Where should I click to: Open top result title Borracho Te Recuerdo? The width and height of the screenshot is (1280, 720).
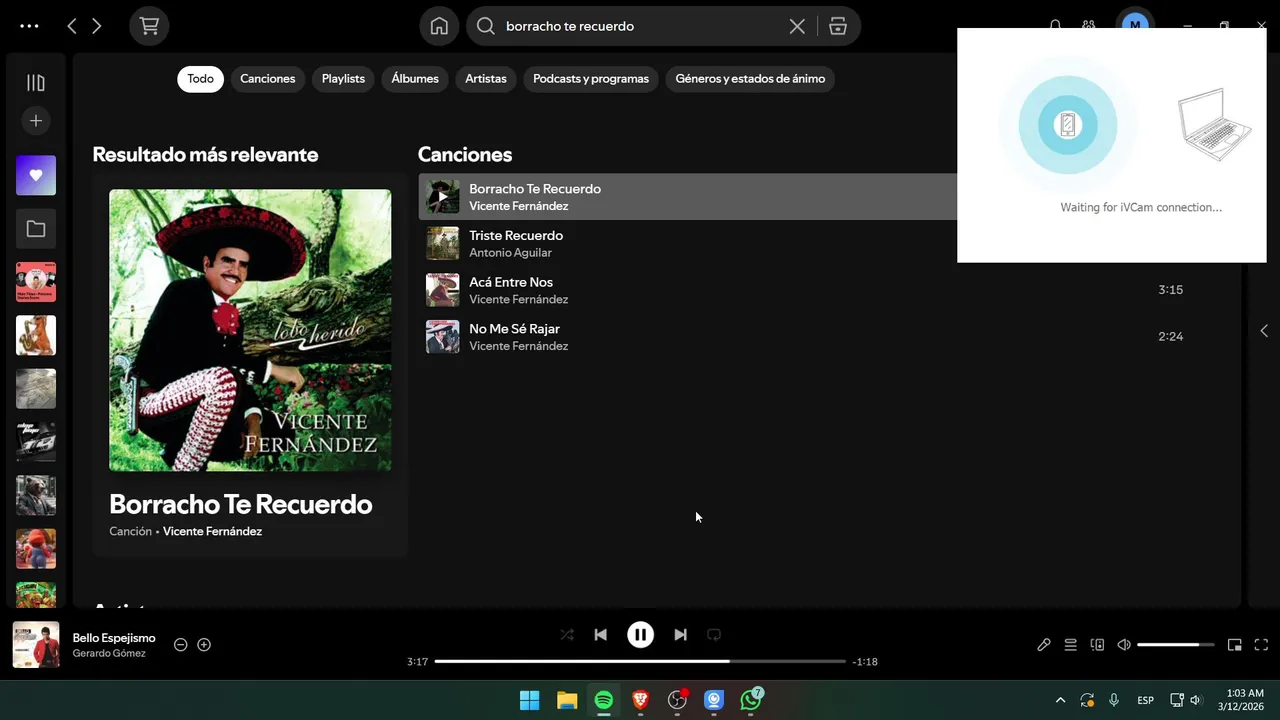tap(241, 504)
